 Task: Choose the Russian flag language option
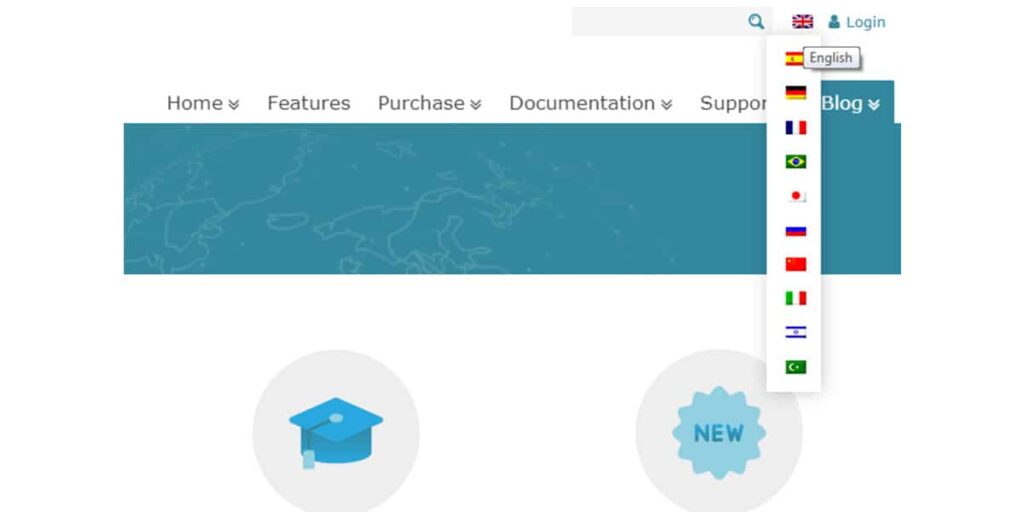[795, 230]
